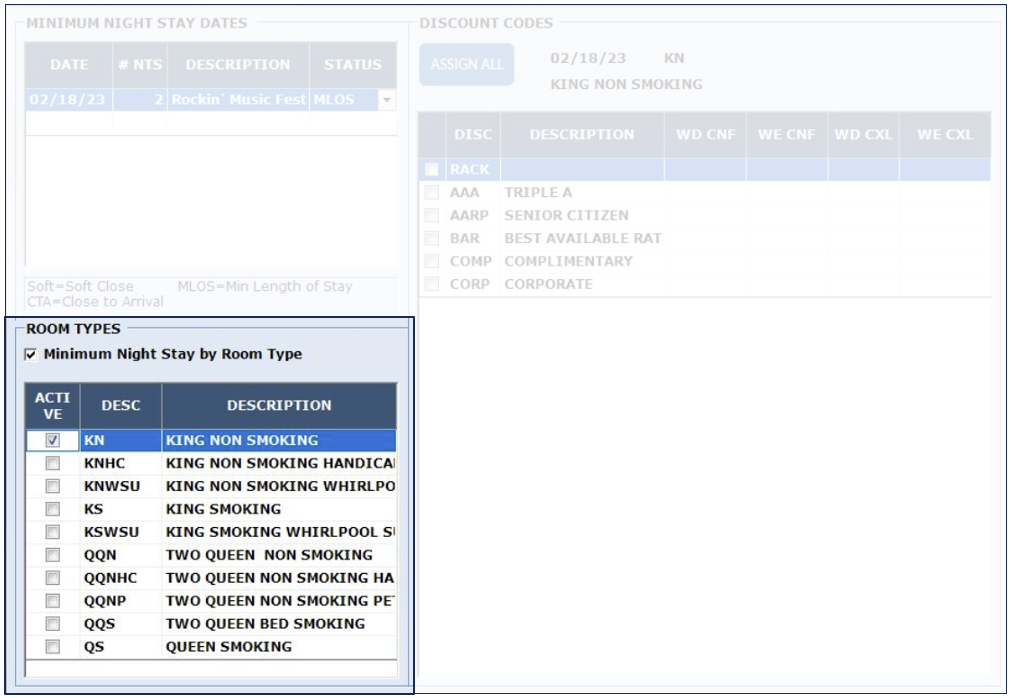Select the 02/18/23 date cell
Viewport: 1011px width, 698px height.
[69, 100]
